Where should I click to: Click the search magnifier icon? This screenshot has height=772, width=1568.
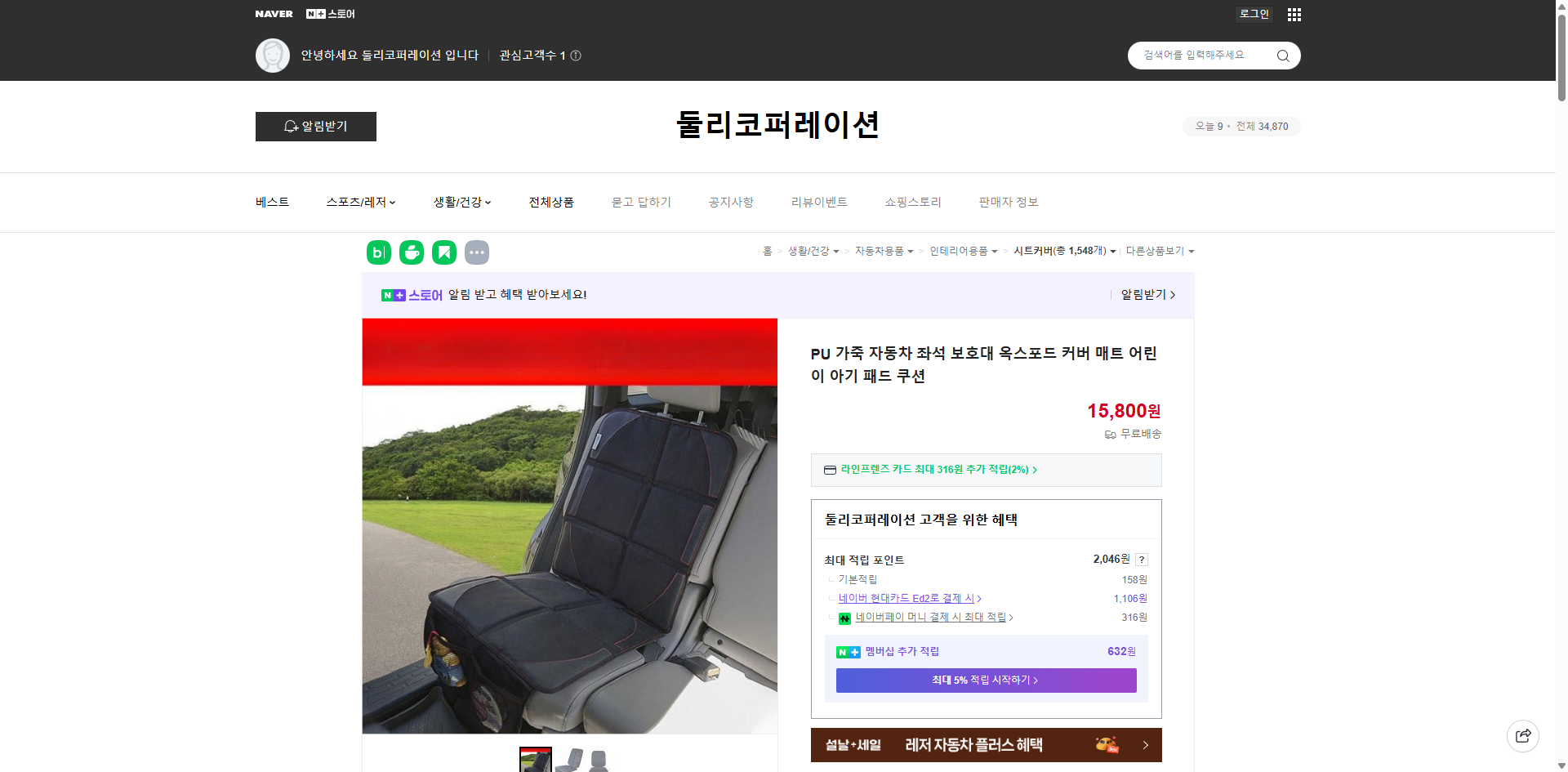tap(1282, 55)
